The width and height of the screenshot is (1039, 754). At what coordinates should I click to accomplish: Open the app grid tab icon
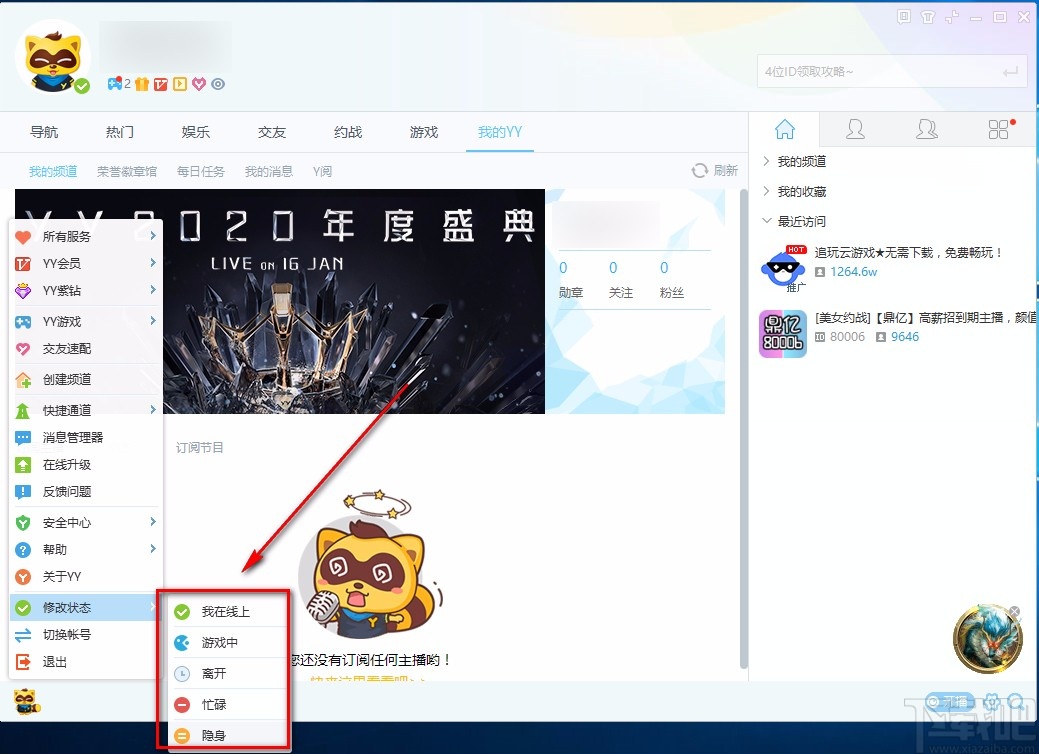coord(999,129)
